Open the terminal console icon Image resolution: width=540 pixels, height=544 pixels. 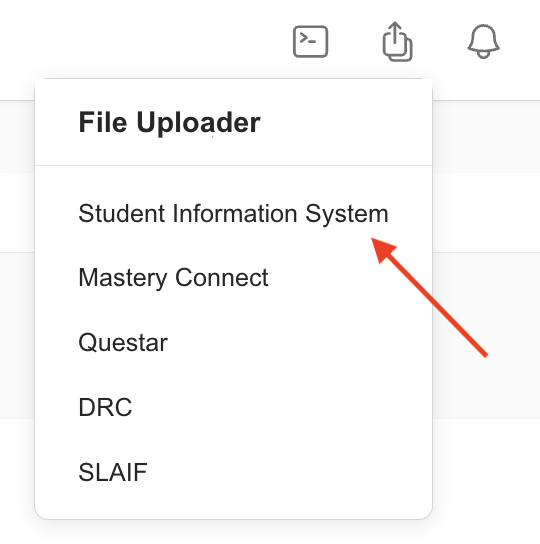click(310, 41)
